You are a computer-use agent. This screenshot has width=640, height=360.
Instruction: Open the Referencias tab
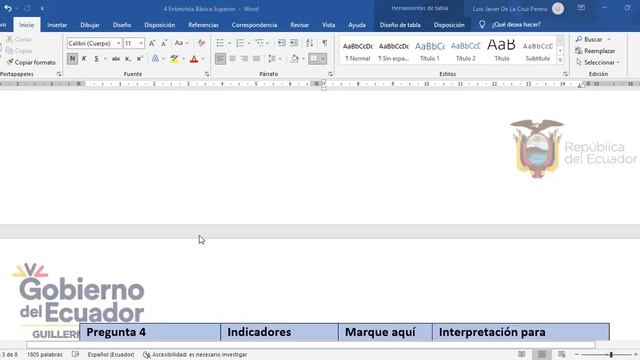click(x=203, y=25)
